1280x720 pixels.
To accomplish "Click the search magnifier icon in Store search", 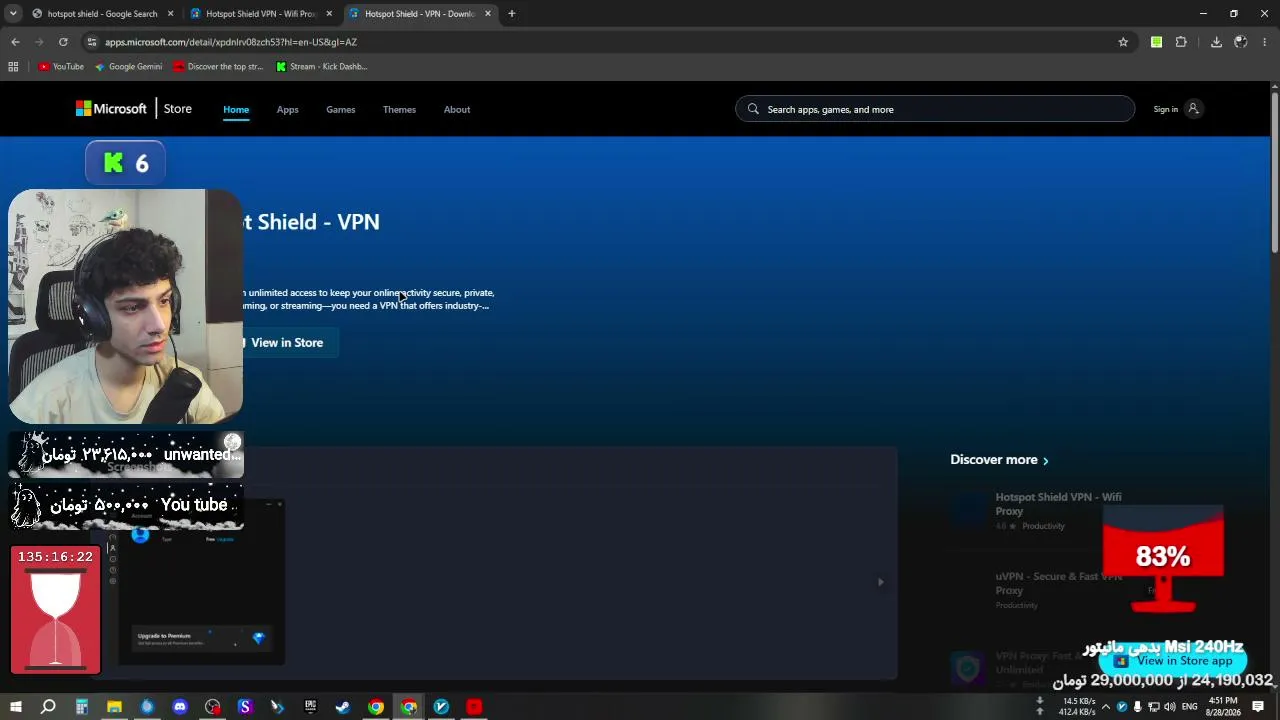I will click(x=753, y=109).
